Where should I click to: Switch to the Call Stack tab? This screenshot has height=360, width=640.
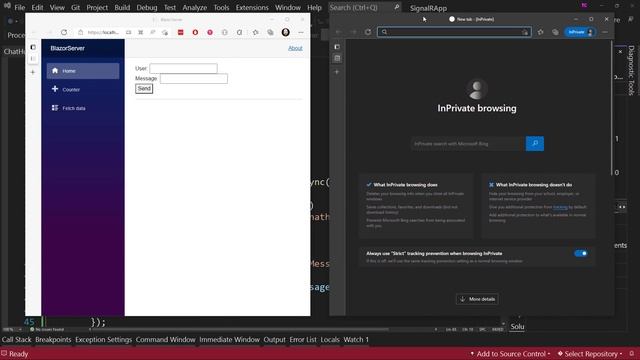click(16, 340)
